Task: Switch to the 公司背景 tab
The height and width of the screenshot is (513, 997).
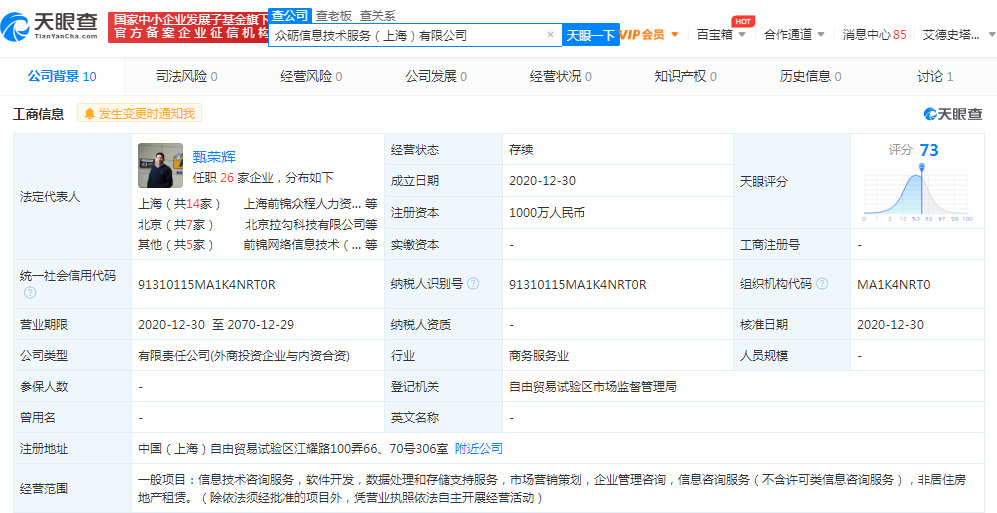Action: [x=62, y=76]
